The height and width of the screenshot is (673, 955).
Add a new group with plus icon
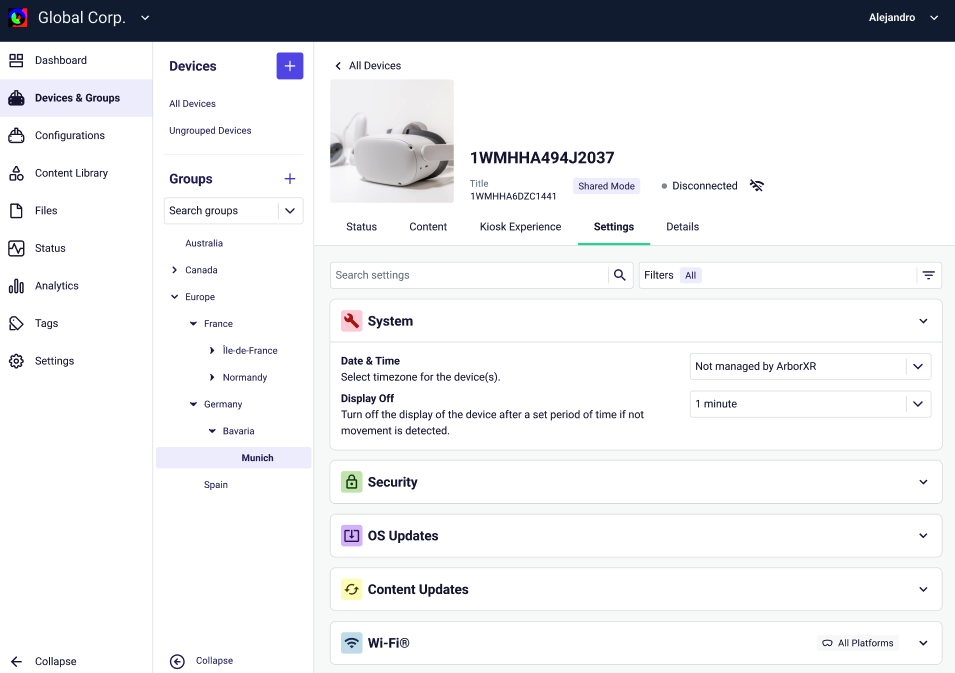click(x=290, y=178)
